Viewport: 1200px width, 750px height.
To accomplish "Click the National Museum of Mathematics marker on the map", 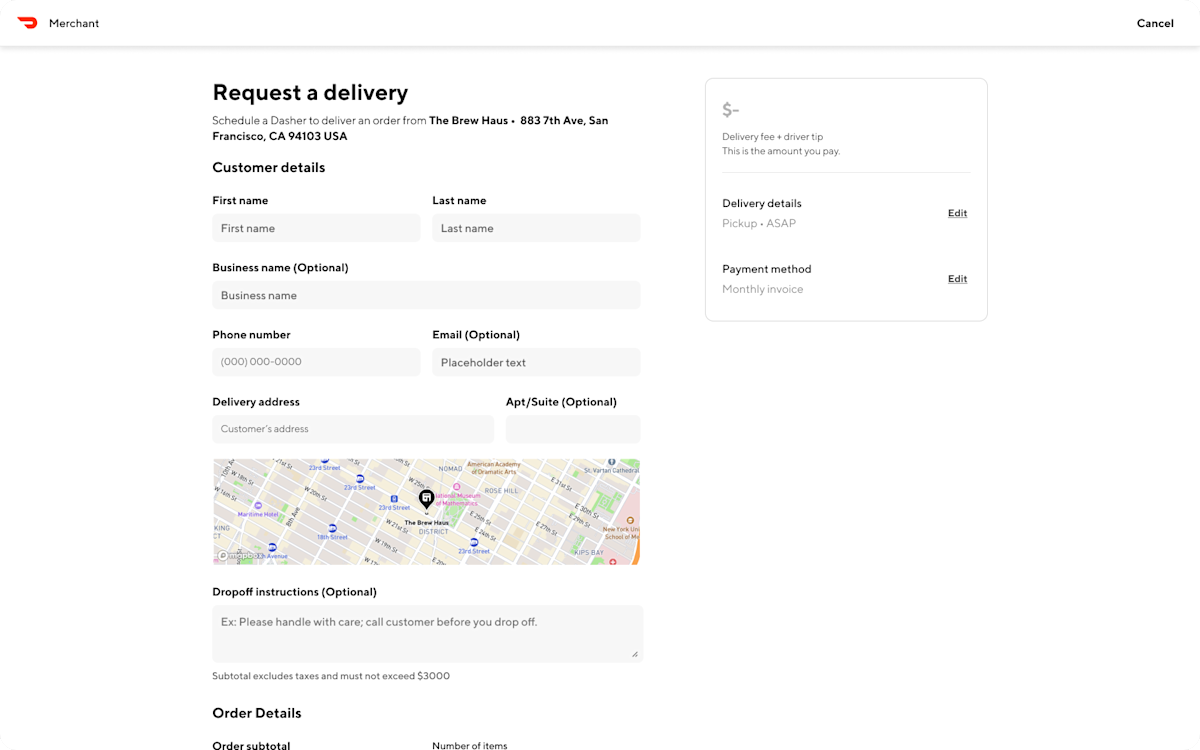I will pos(457,486).
